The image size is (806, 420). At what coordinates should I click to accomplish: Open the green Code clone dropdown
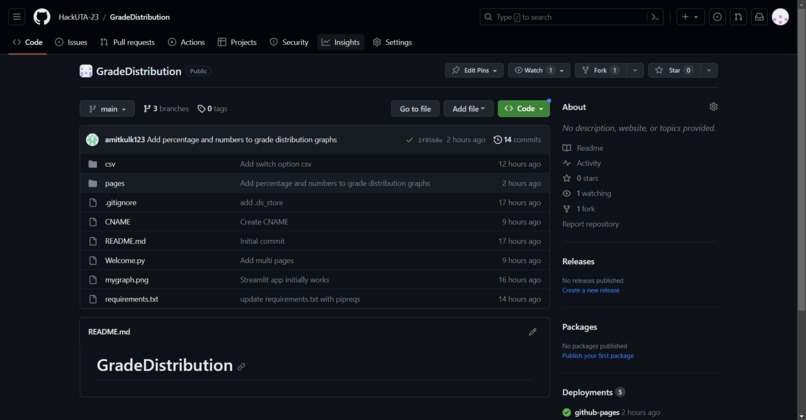click(524, 108)
